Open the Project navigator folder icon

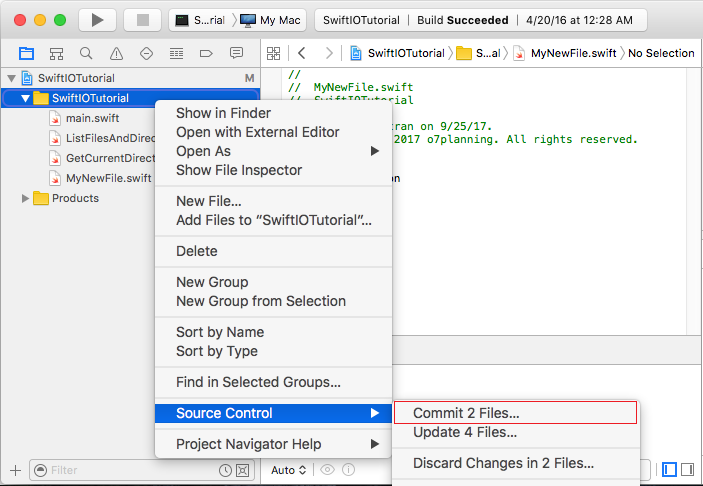click(x=26, y=54)
